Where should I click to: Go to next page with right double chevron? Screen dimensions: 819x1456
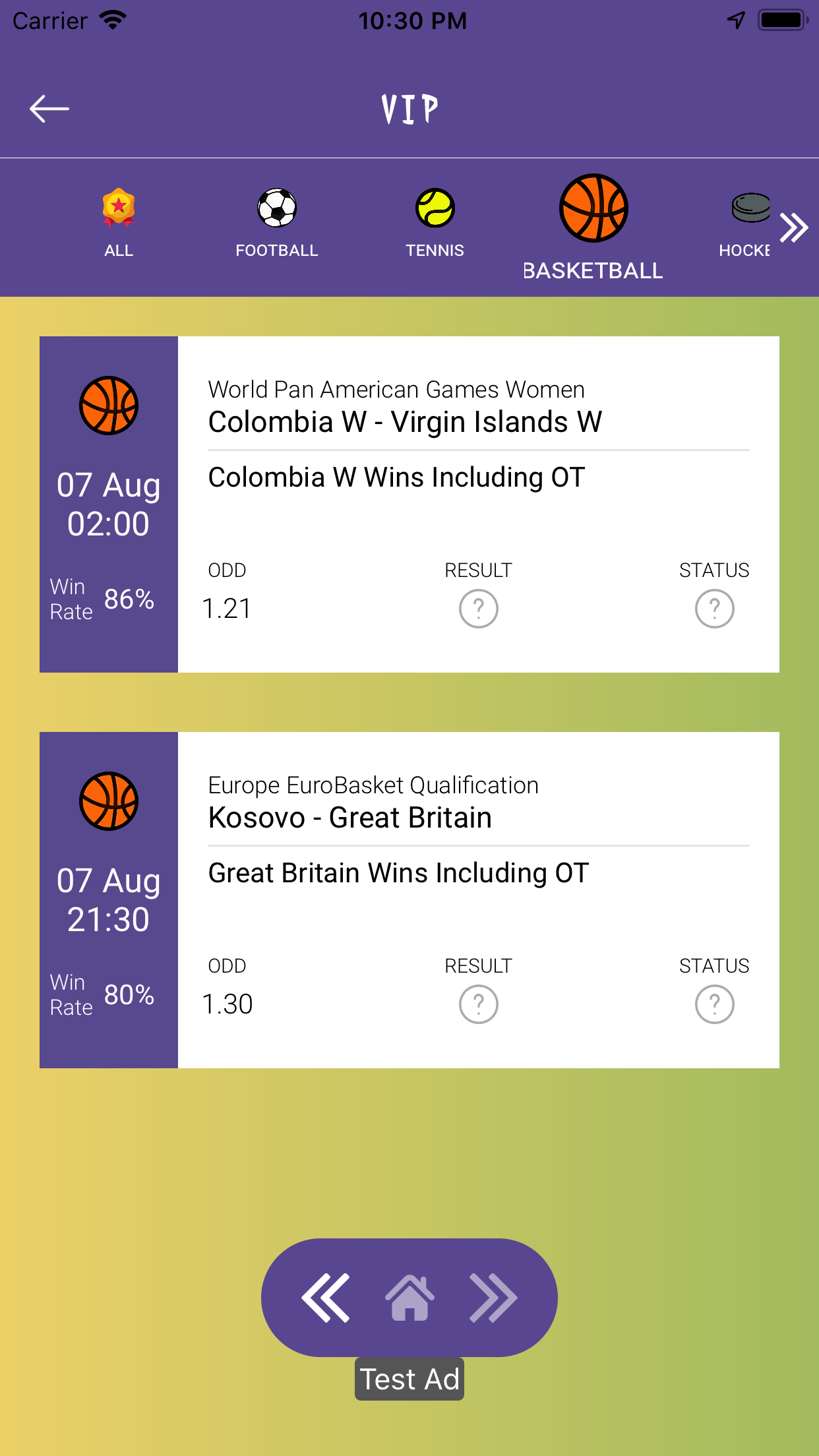click(x=493, y=1298)
